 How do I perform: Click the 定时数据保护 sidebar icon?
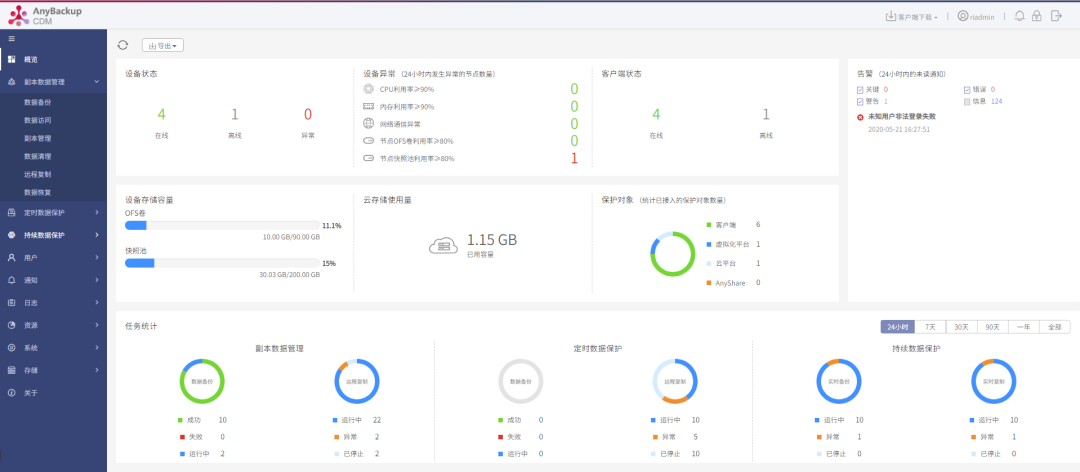click(12, 212)
